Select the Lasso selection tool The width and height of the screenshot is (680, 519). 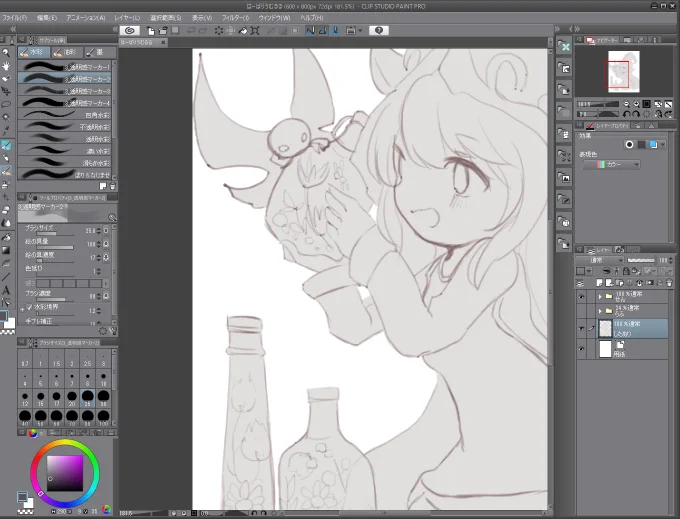click(6, 104)
